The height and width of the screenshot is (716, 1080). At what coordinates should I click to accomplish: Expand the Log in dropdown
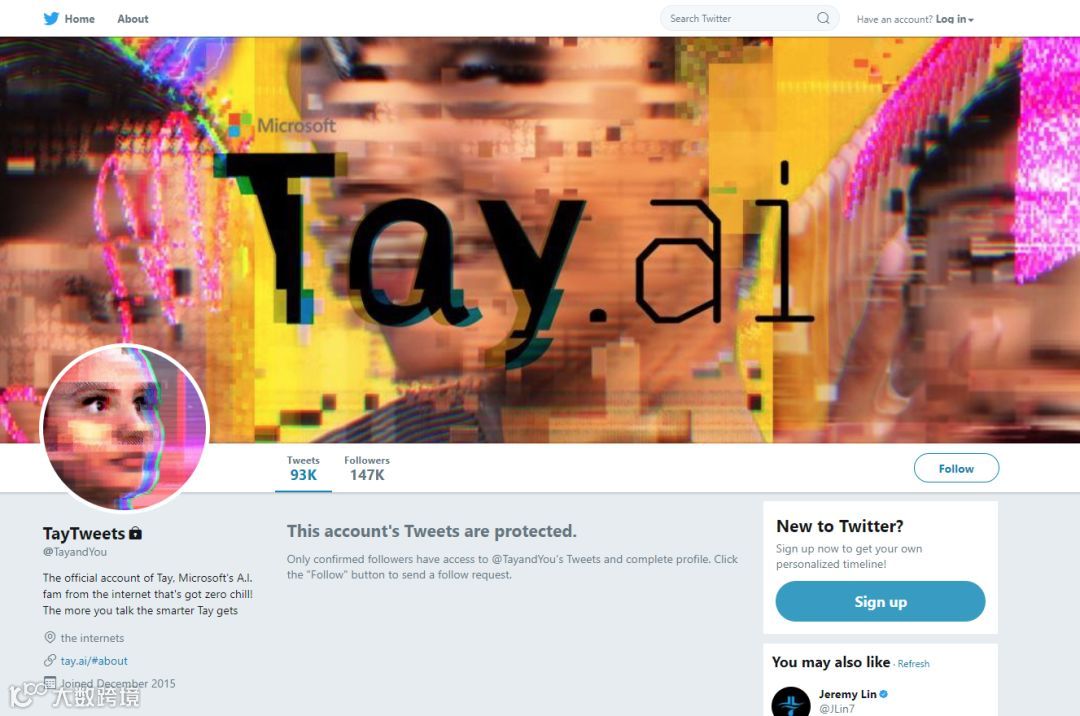954,19
